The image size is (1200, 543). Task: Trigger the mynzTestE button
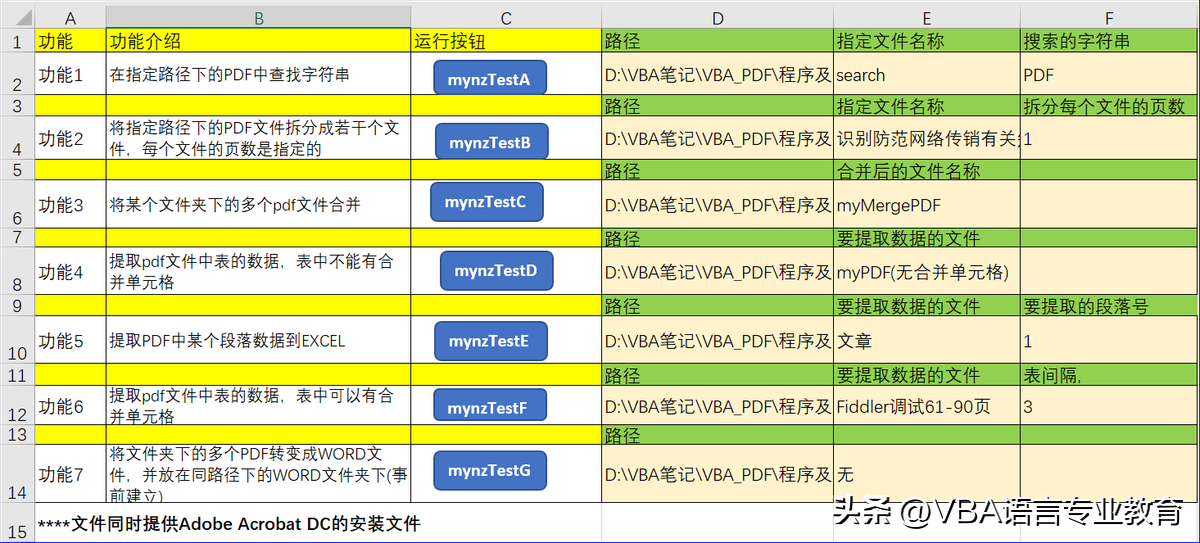coord(490,341)
